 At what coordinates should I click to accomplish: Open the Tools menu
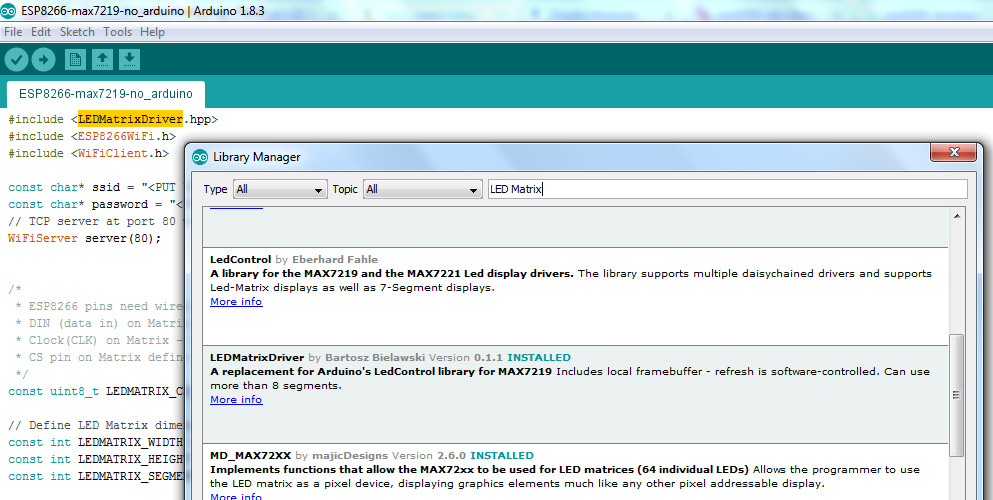(118, 32)
